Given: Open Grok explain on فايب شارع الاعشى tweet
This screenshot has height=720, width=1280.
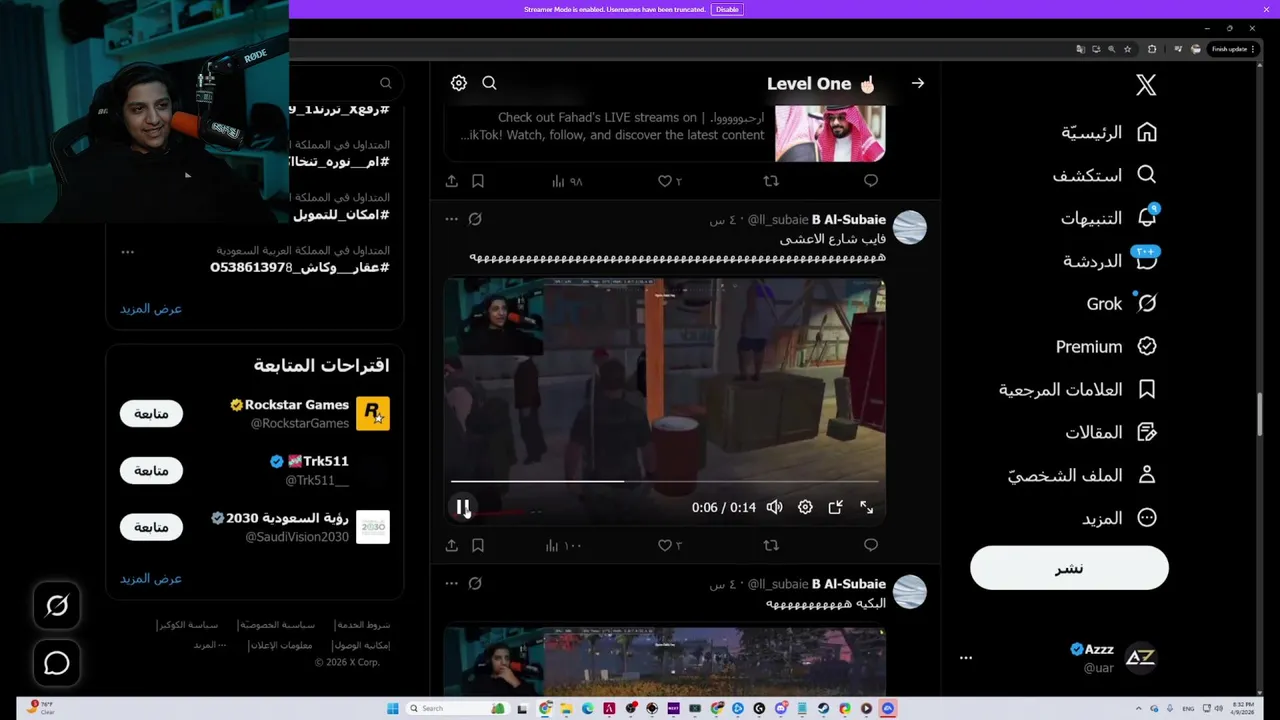Looking at the screenshot, I should [475, 219].
